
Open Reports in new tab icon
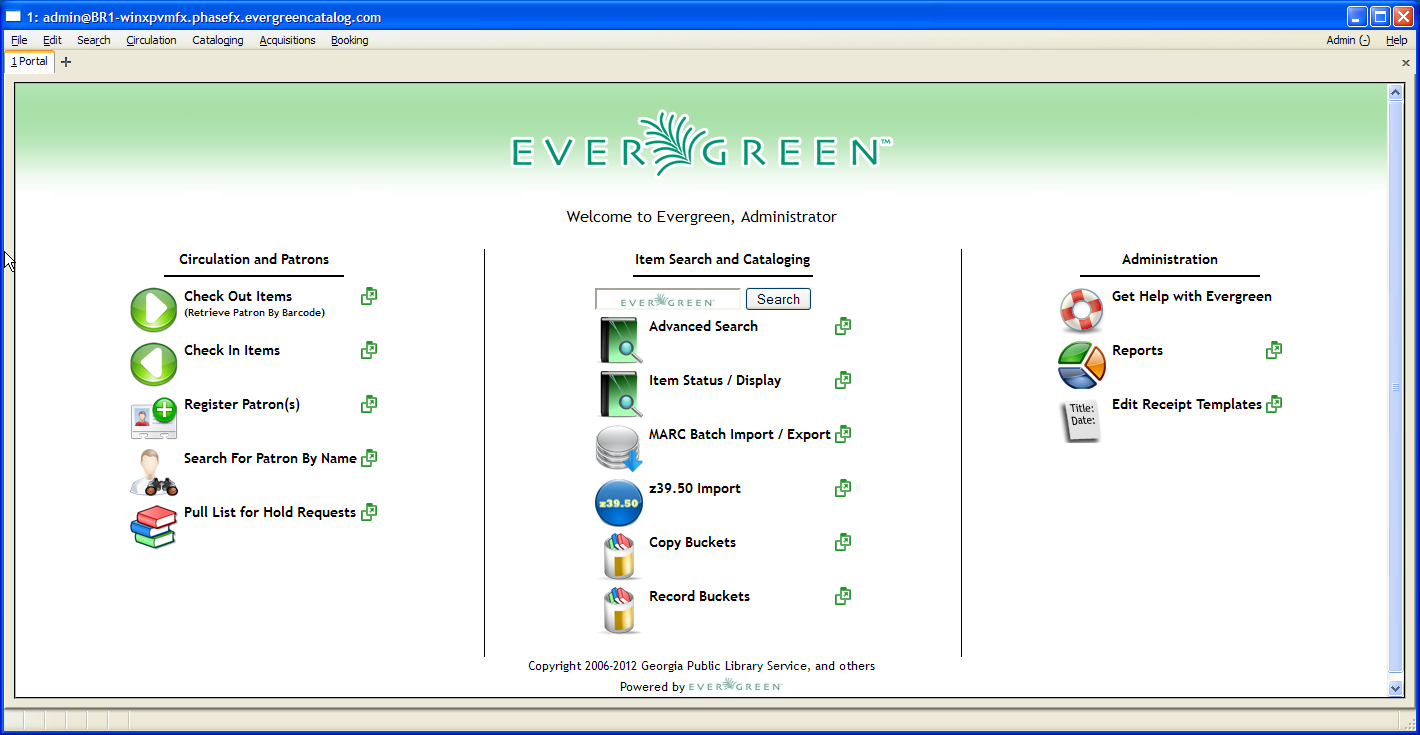1274,350
